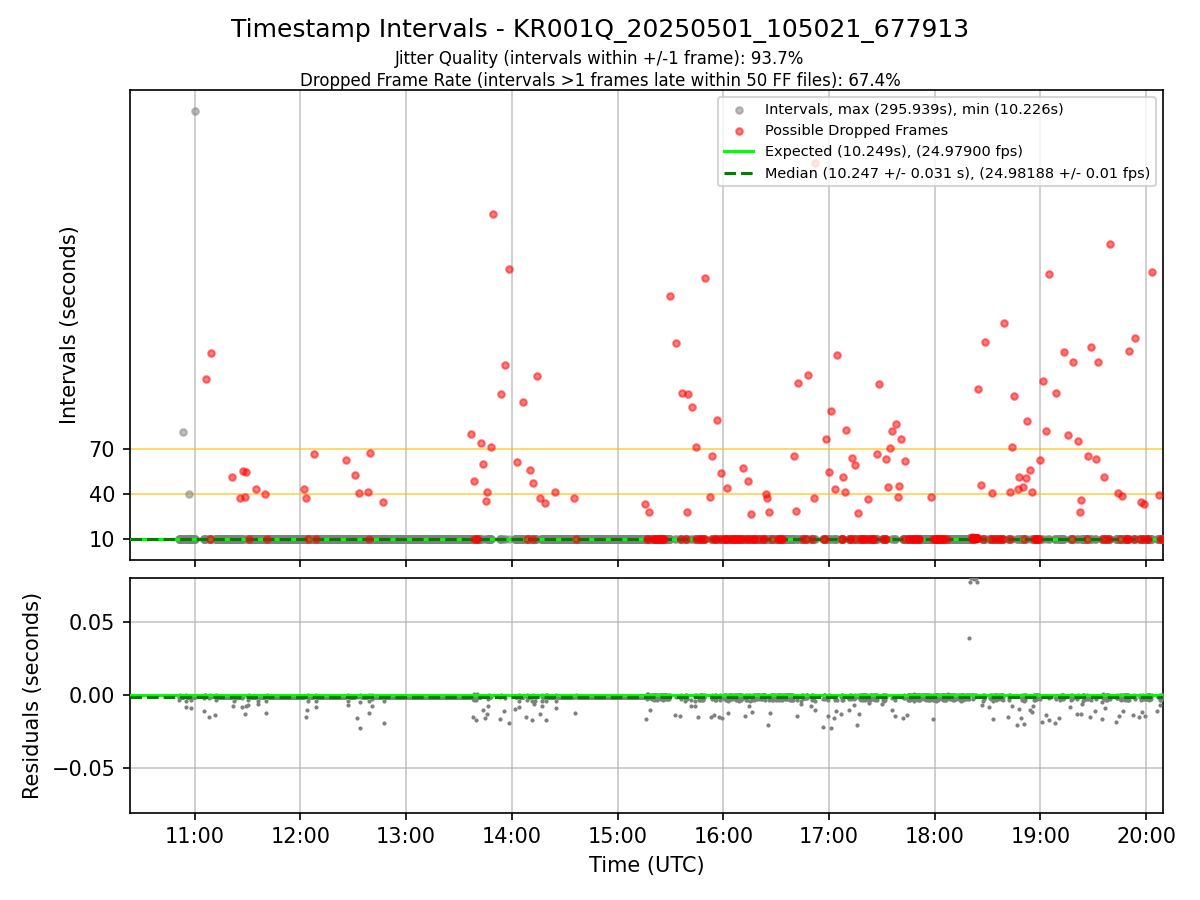Click the solid green line legend sample
The image size is (1200, 900).
pyautogui.click(x=739, y=152)
